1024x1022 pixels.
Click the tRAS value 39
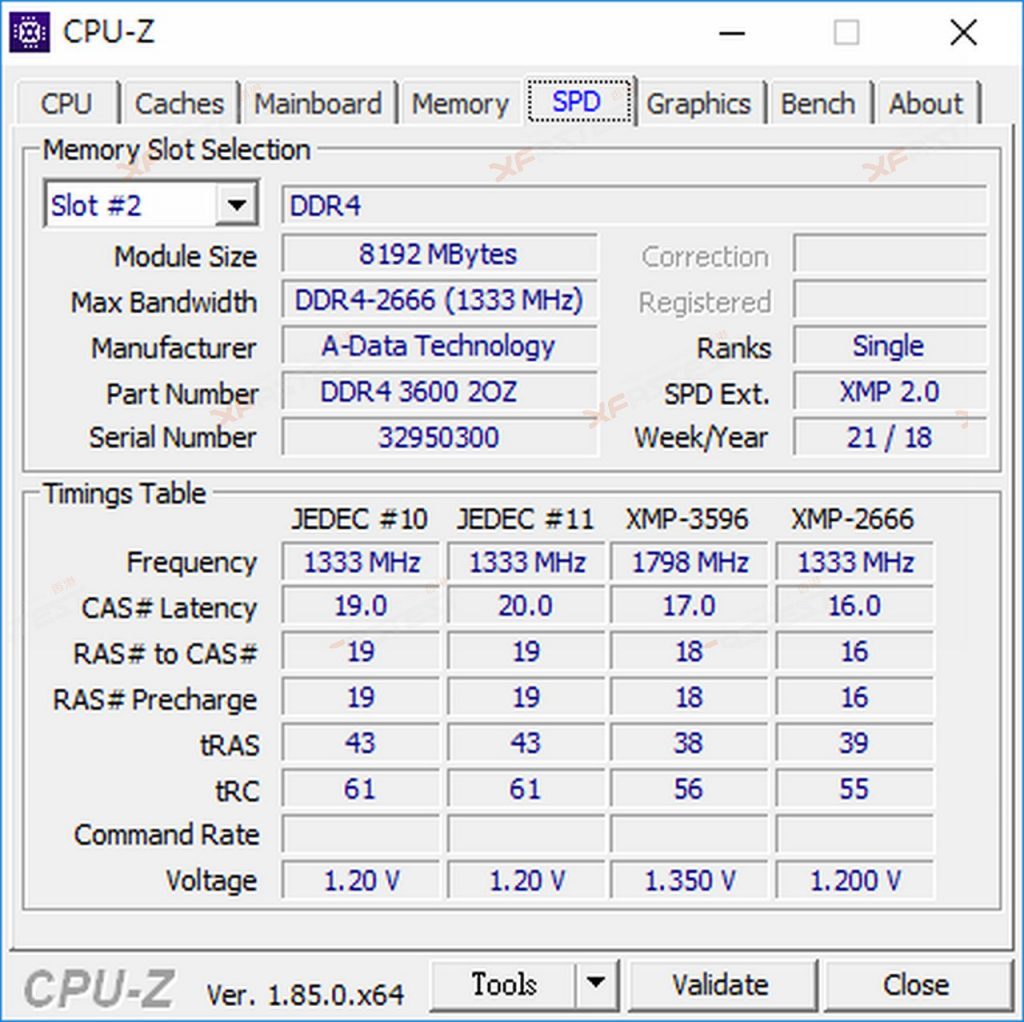(855, 743)
